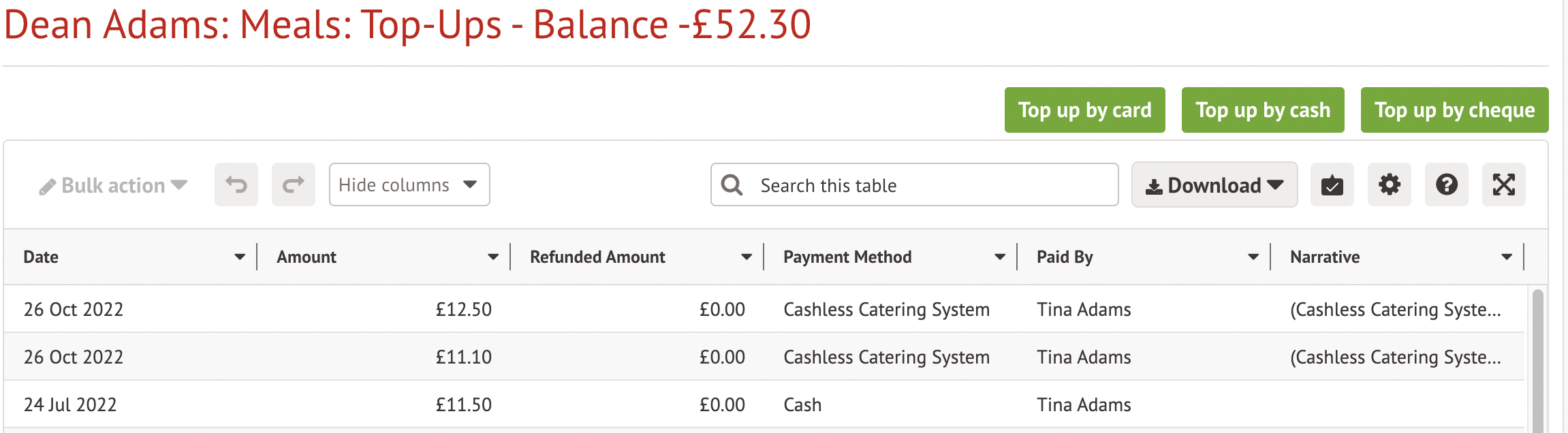Click the Top up by card button
This screenshot has width=1568, height=433.
[1084, 110]
